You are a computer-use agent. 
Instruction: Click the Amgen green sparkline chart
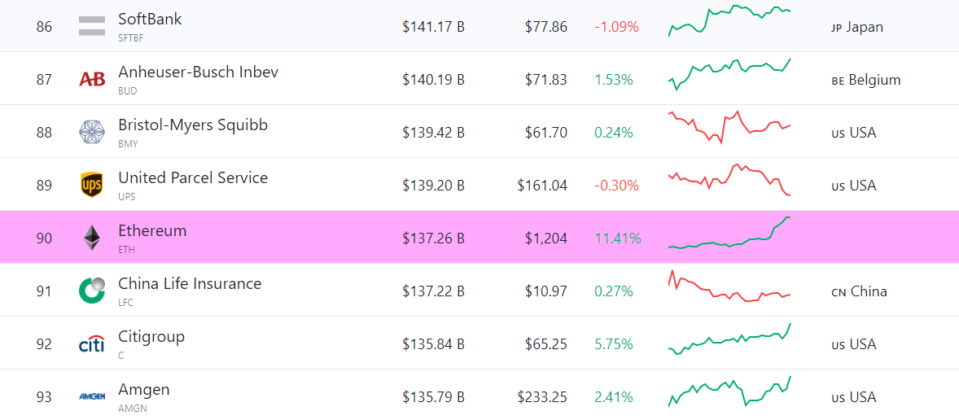[730, 391]
